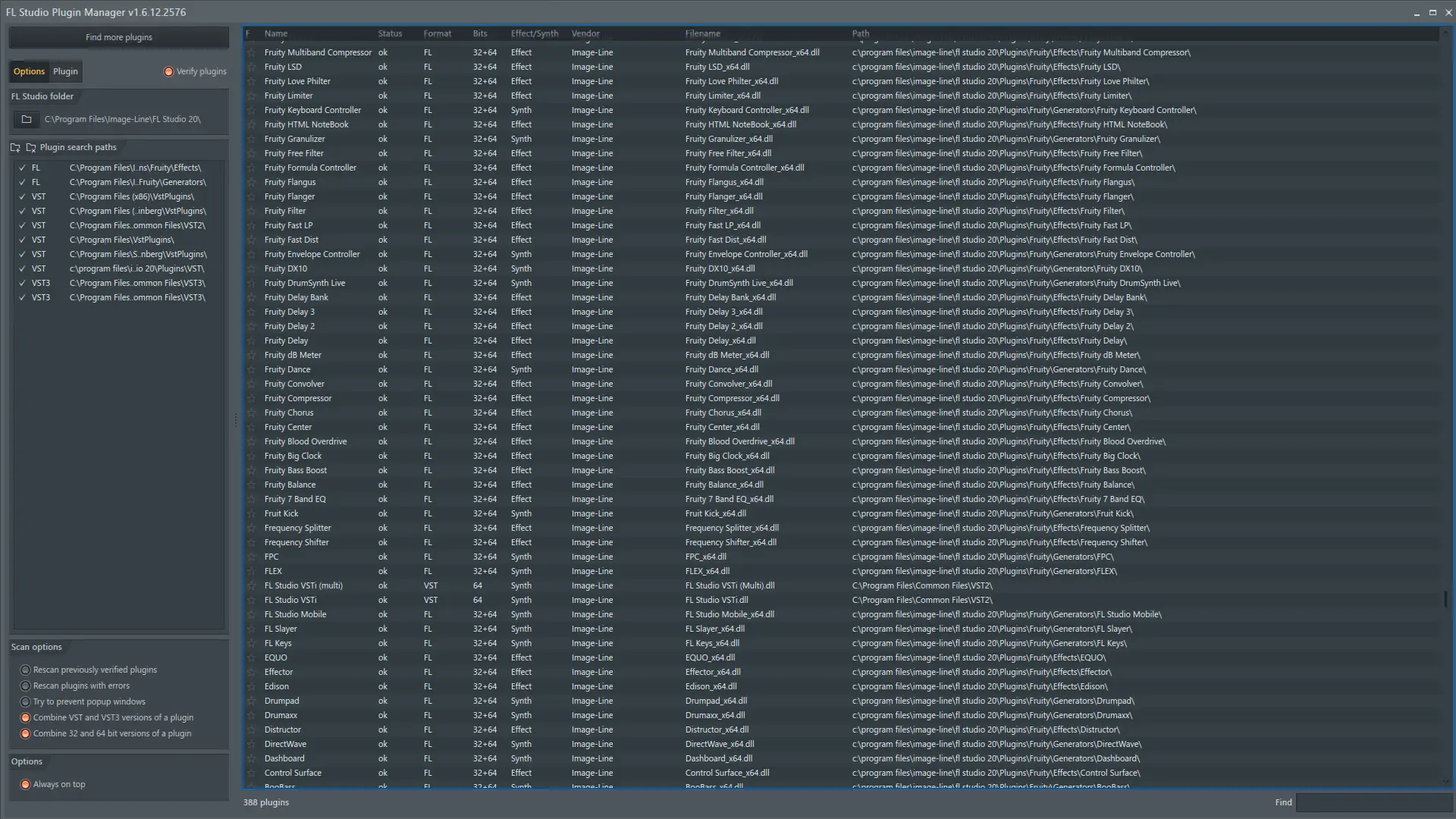Screen dimensions: 1456x819
Task: Click the plugin list vertical scrollbar
Action: (1445, 598)
